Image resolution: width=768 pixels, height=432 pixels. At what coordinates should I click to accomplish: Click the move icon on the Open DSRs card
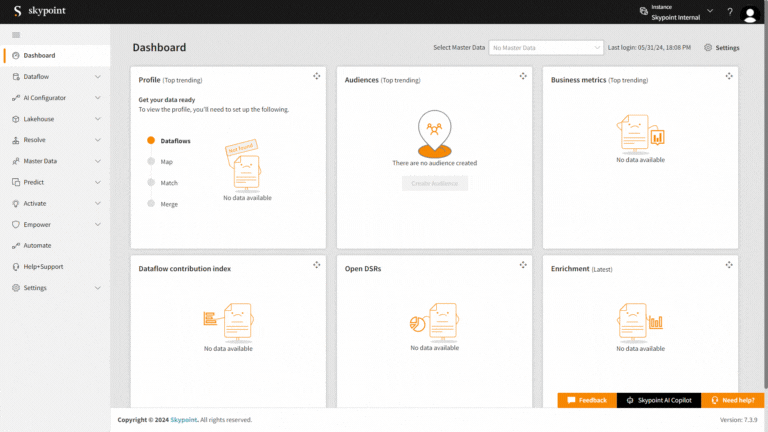click(x=523, y=265)
